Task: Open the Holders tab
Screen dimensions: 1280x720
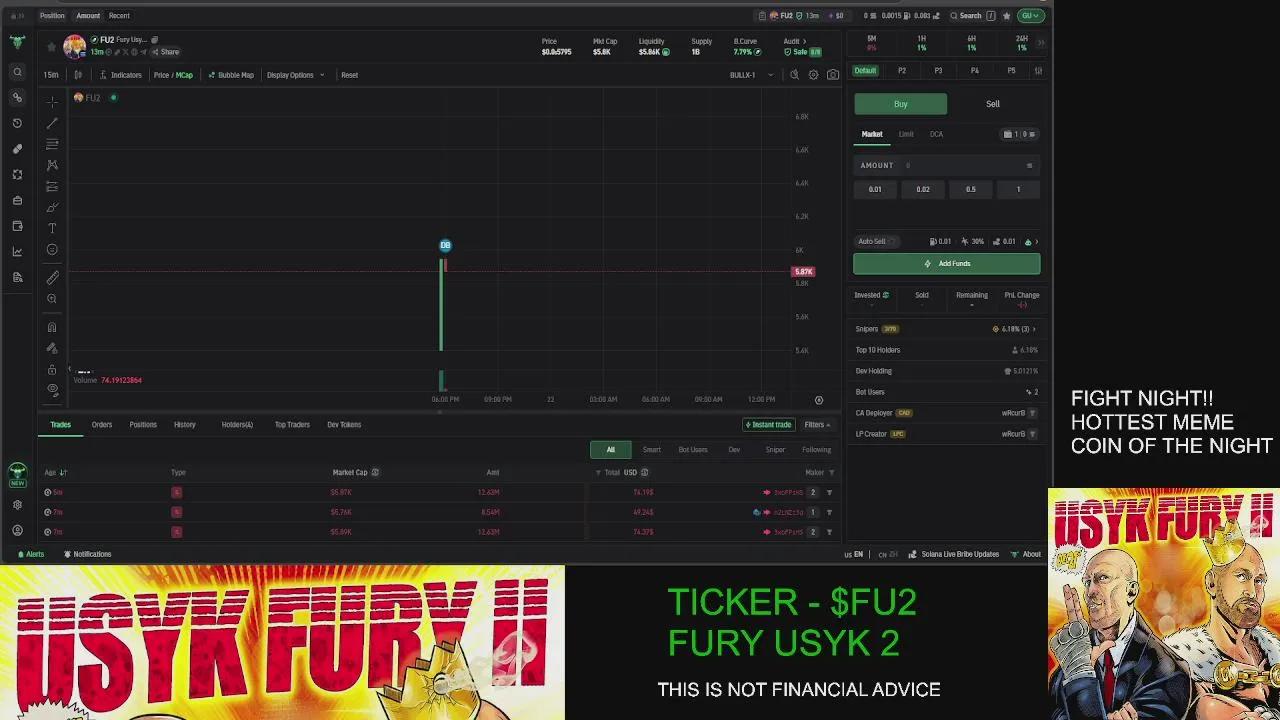Action: coord(237,425)
